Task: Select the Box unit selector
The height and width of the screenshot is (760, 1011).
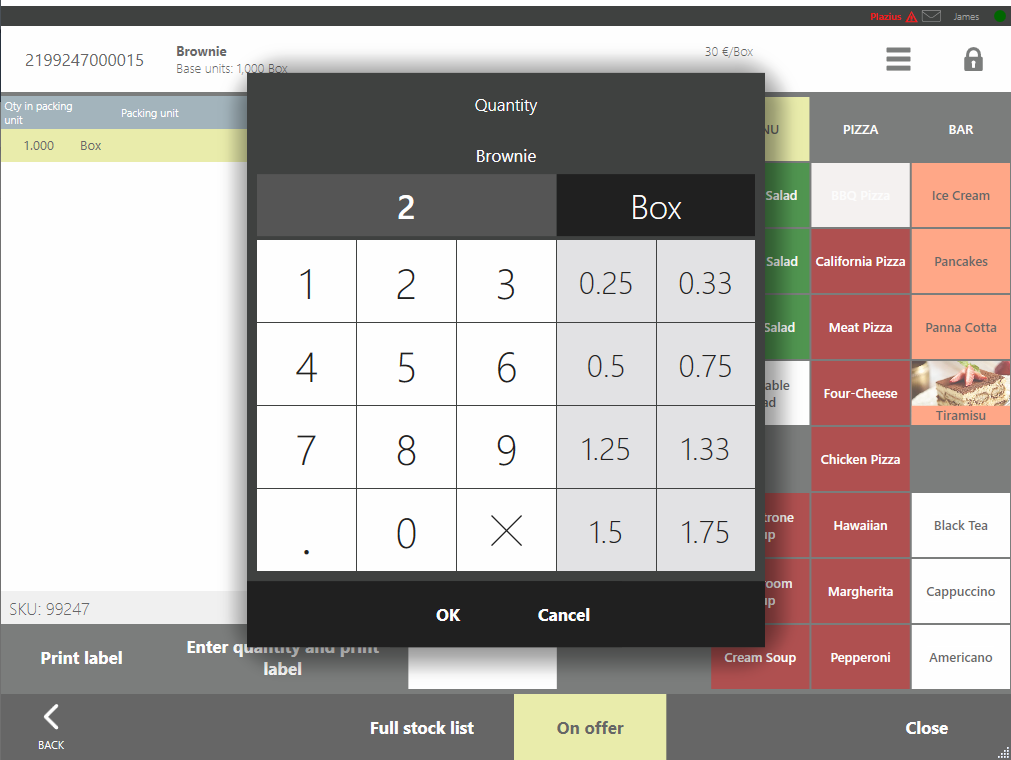Action: (655, 207)
